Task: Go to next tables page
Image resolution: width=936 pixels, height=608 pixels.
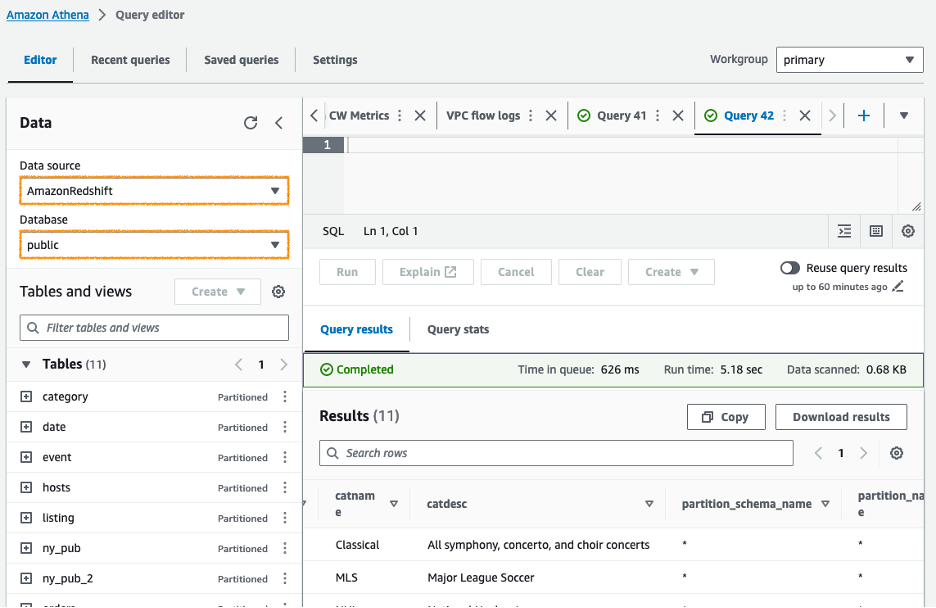Action: click(284, 365)
